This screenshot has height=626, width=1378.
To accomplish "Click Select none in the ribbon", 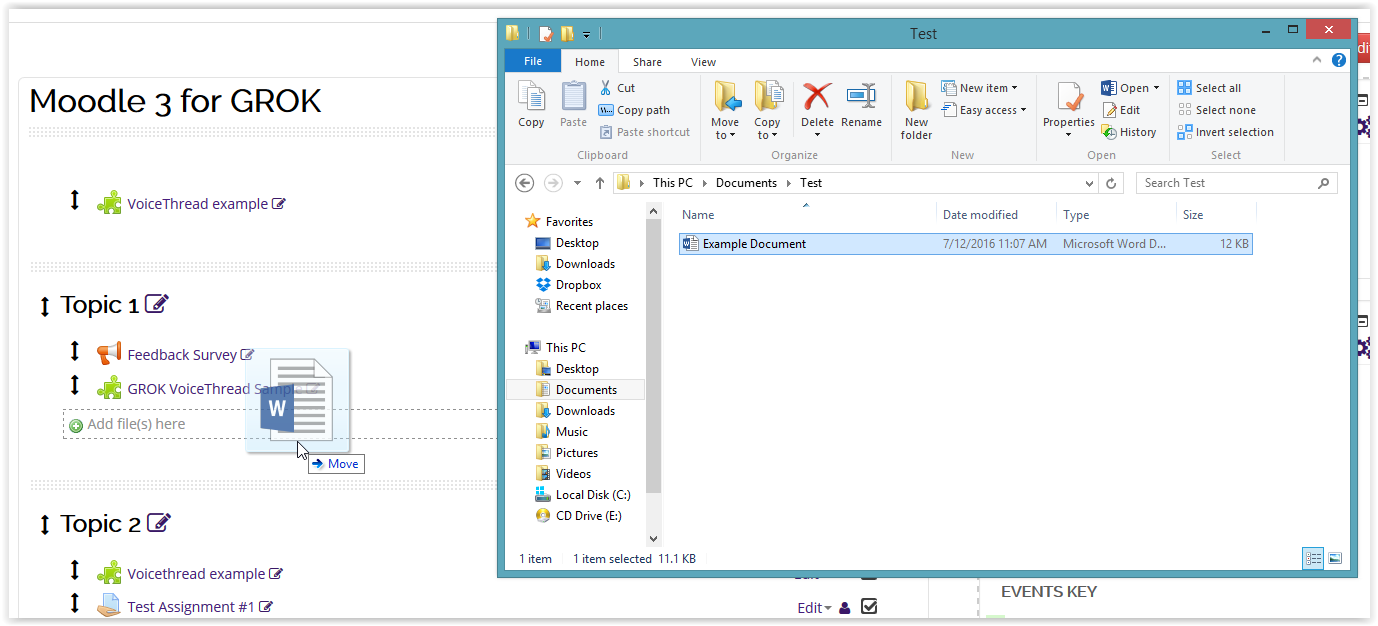I will click(x=1216, y=110).
